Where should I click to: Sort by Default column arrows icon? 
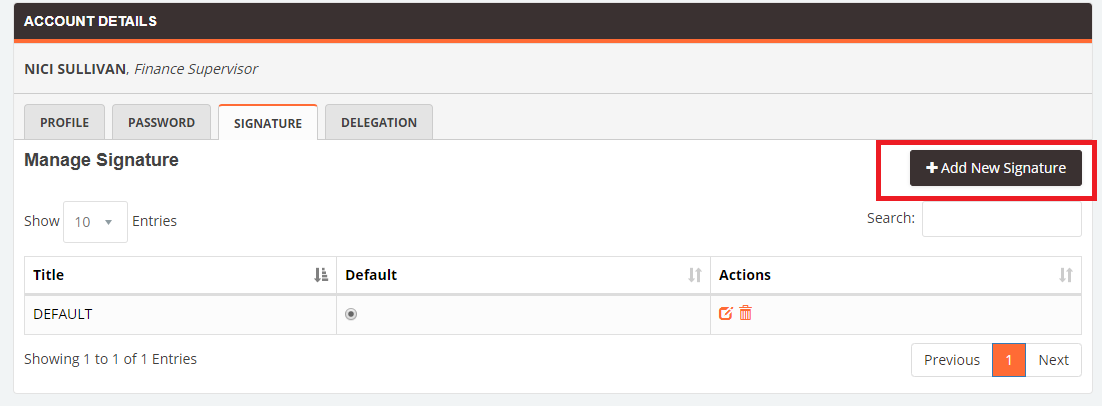695,275
